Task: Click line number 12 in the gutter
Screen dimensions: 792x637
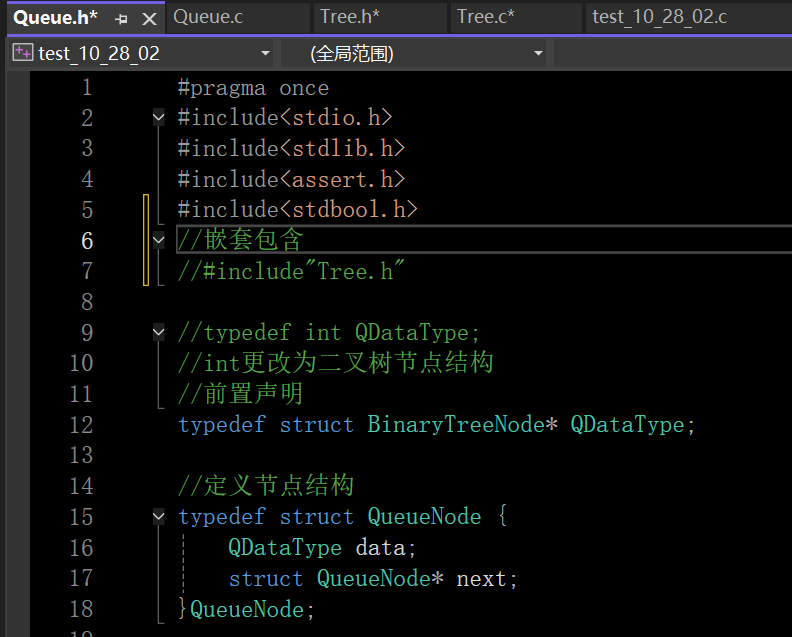Action: (x=81, y=425)
